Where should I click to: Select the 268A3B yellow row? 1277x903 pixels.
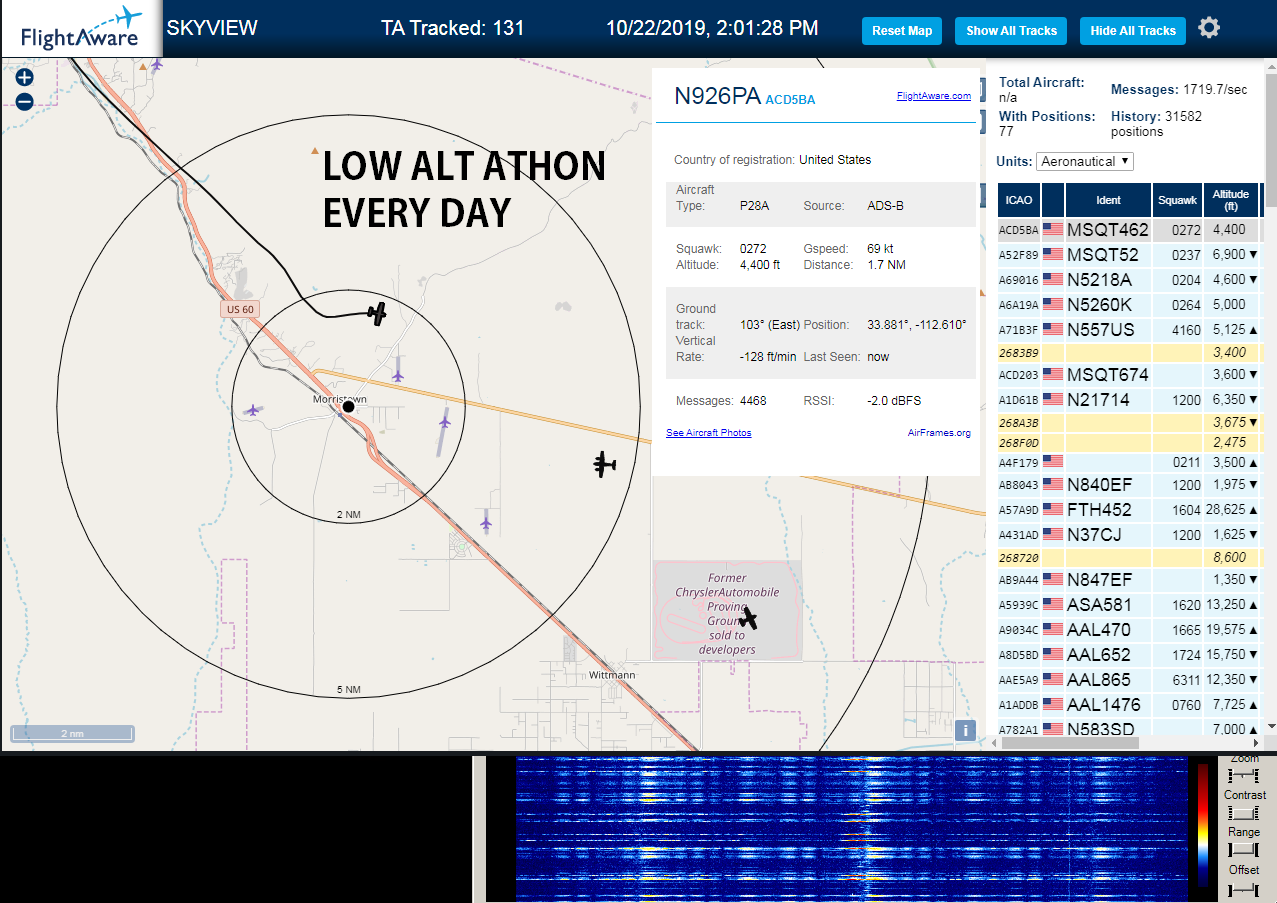[1130, 423]
